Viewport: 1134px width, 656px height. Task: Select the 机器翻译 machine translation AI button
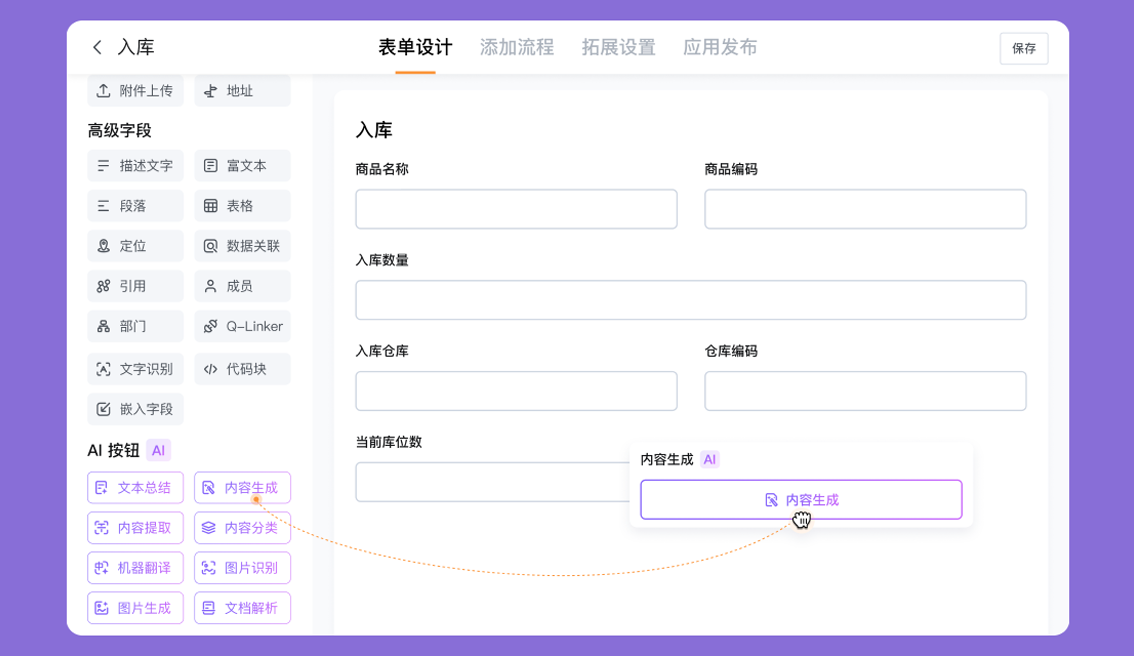coord(135,567)
